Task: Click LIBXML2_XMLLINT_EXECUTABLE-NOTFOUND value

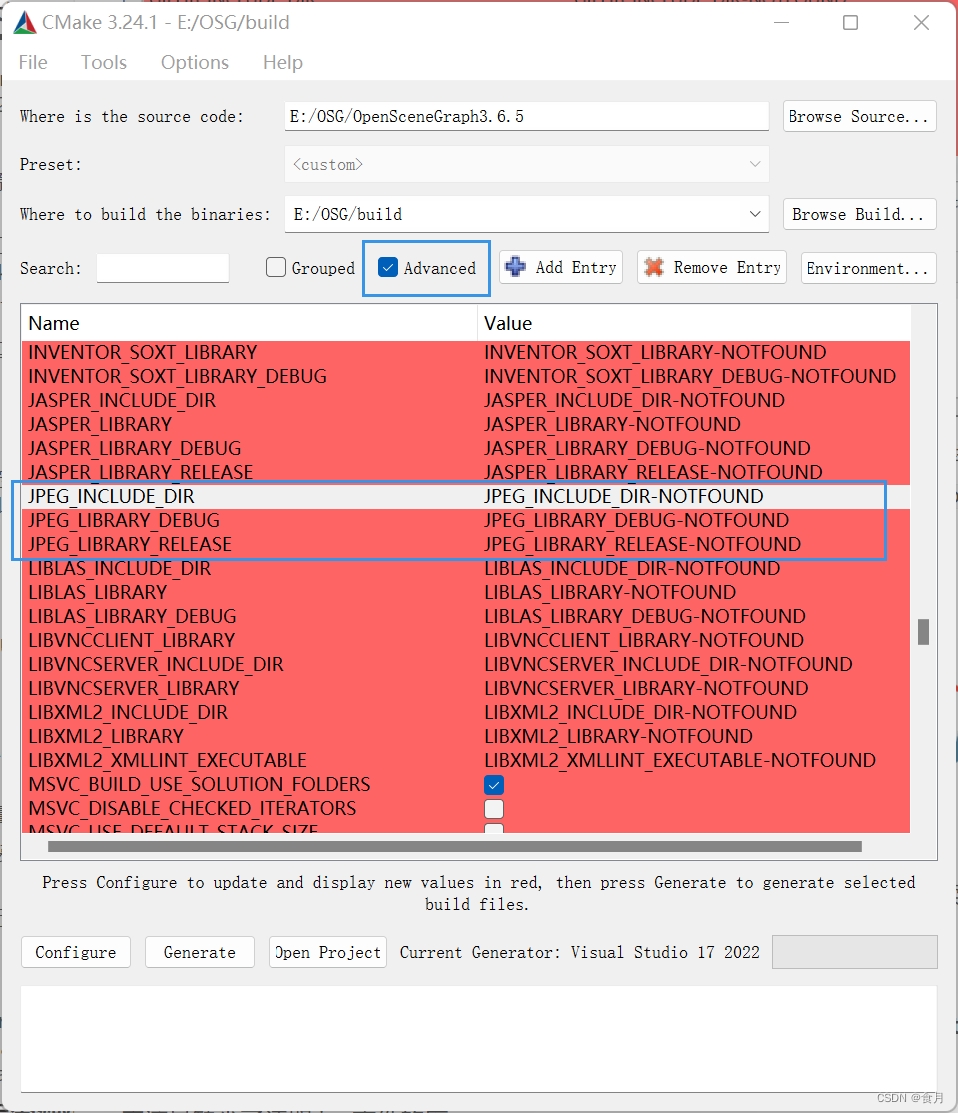Action: [680, 761]
